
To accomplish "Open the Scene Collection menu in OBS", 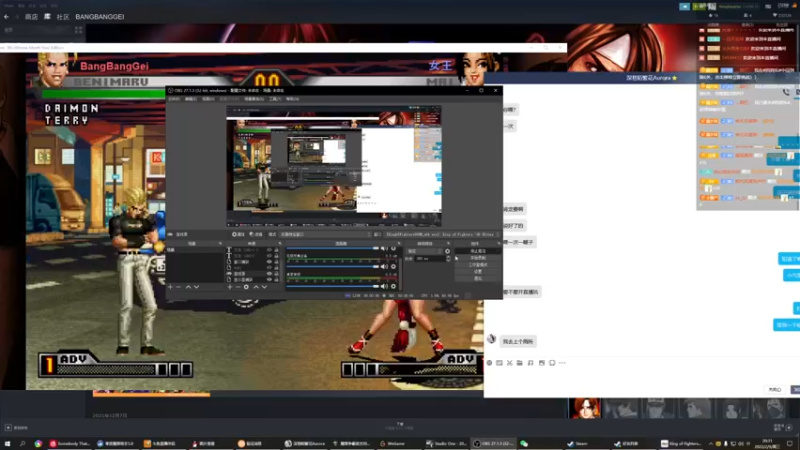I will tap(254, 98).
